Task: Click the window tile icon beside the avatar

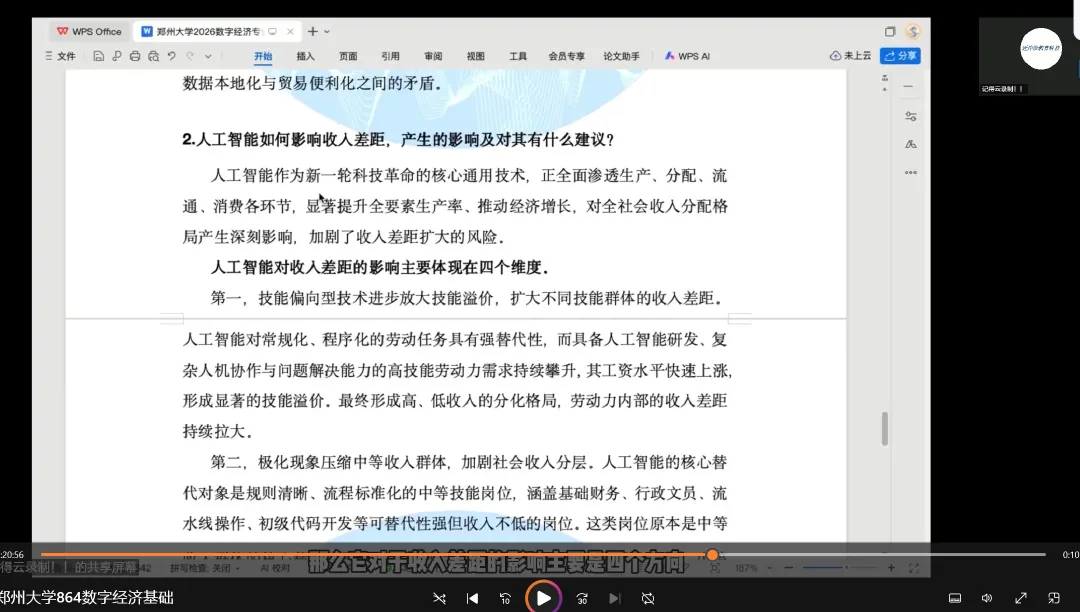Action: point(890,32)
